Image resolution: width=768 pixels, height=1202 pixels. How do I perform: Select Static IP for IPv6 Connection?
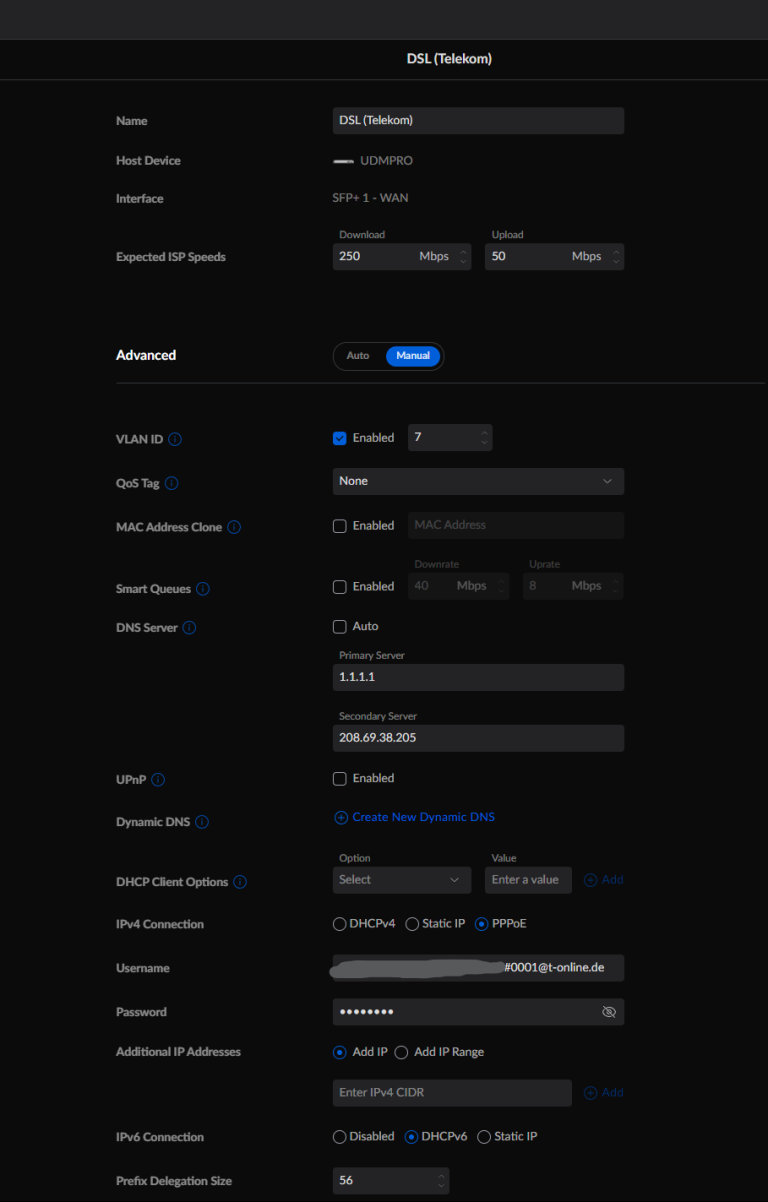484,1137
